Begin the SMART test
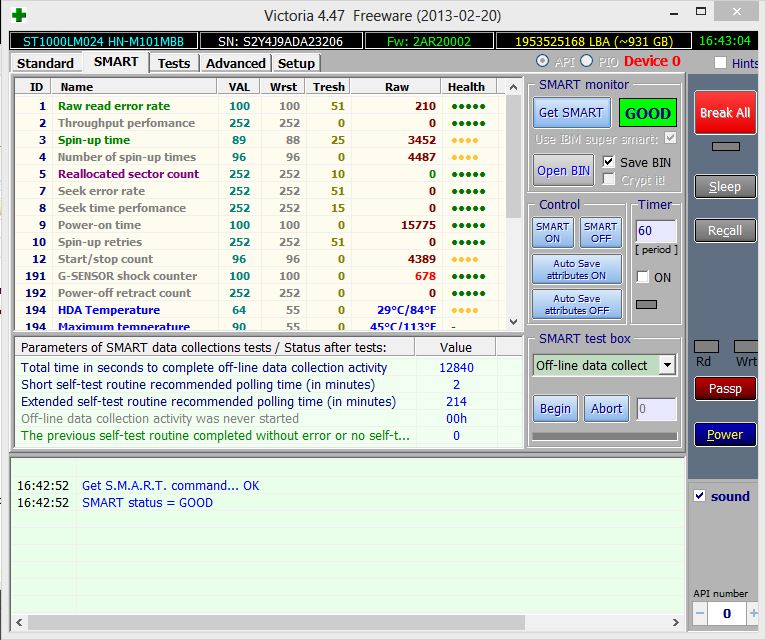 pyautogui.click(x=555, y=409)
